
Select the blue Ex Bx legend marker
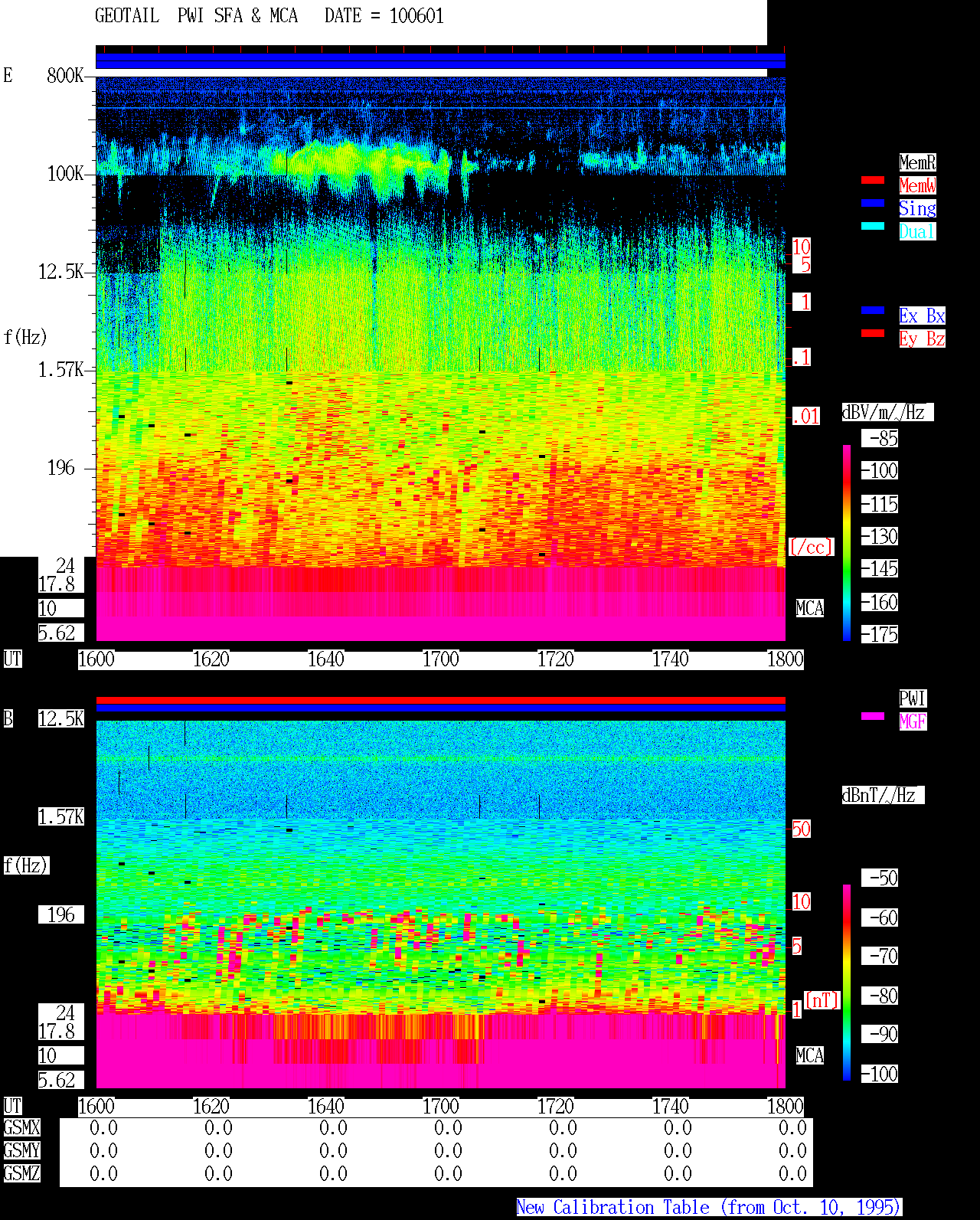point(873,310)
